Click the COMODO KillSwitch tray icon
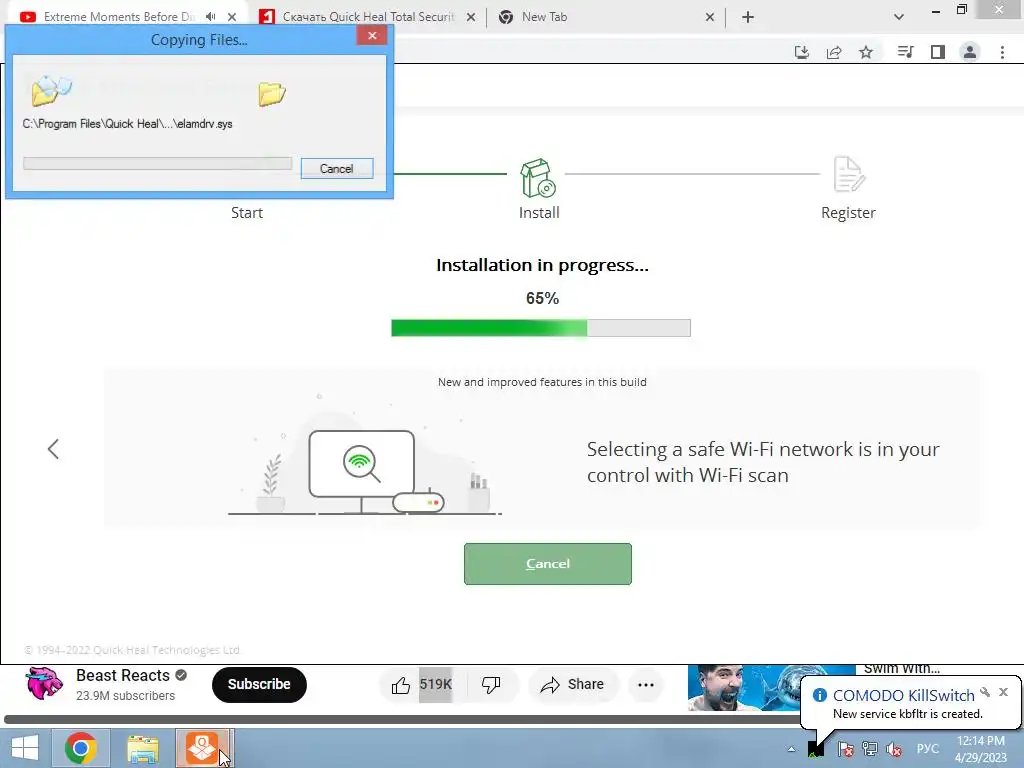 pos(815,748)
